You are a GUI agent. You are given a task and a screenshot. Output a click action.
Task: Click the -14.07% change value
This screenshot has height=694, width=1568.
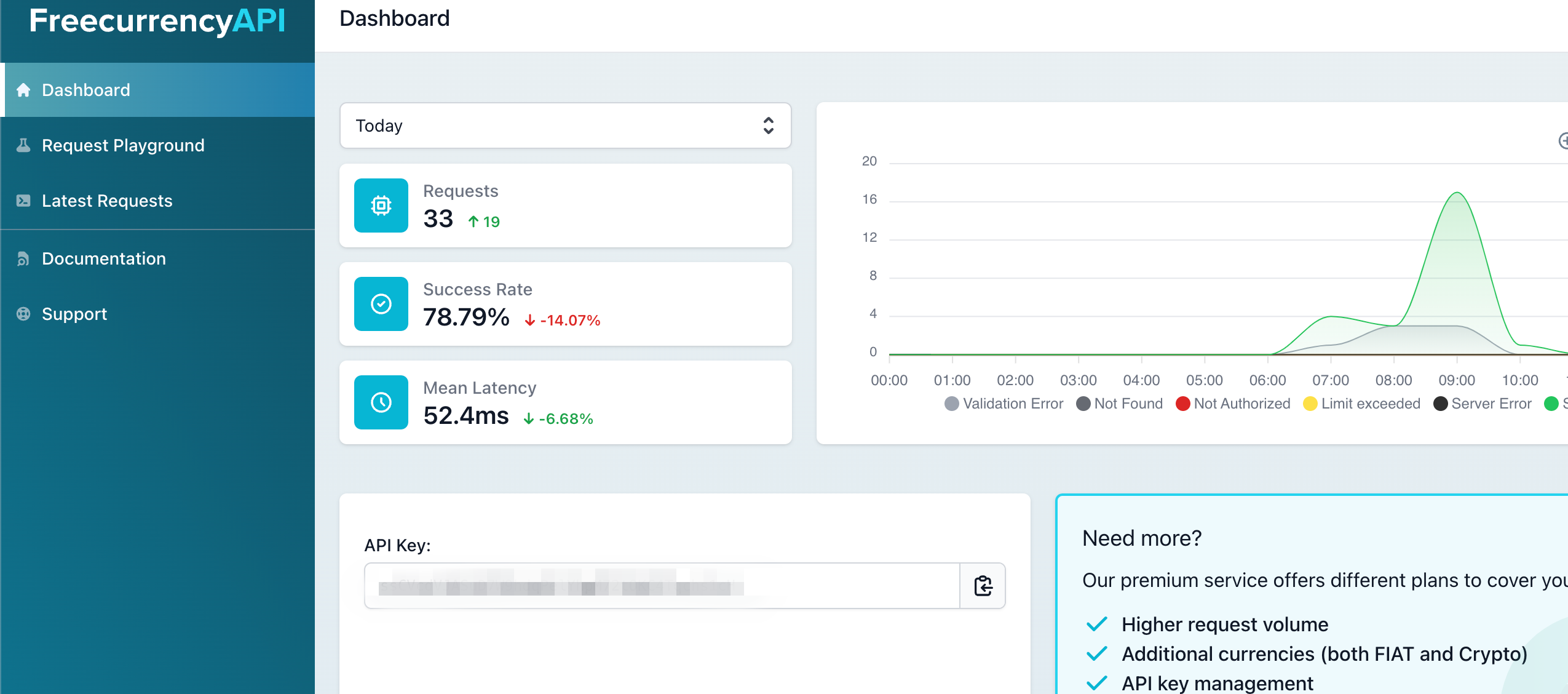[570, 321]
